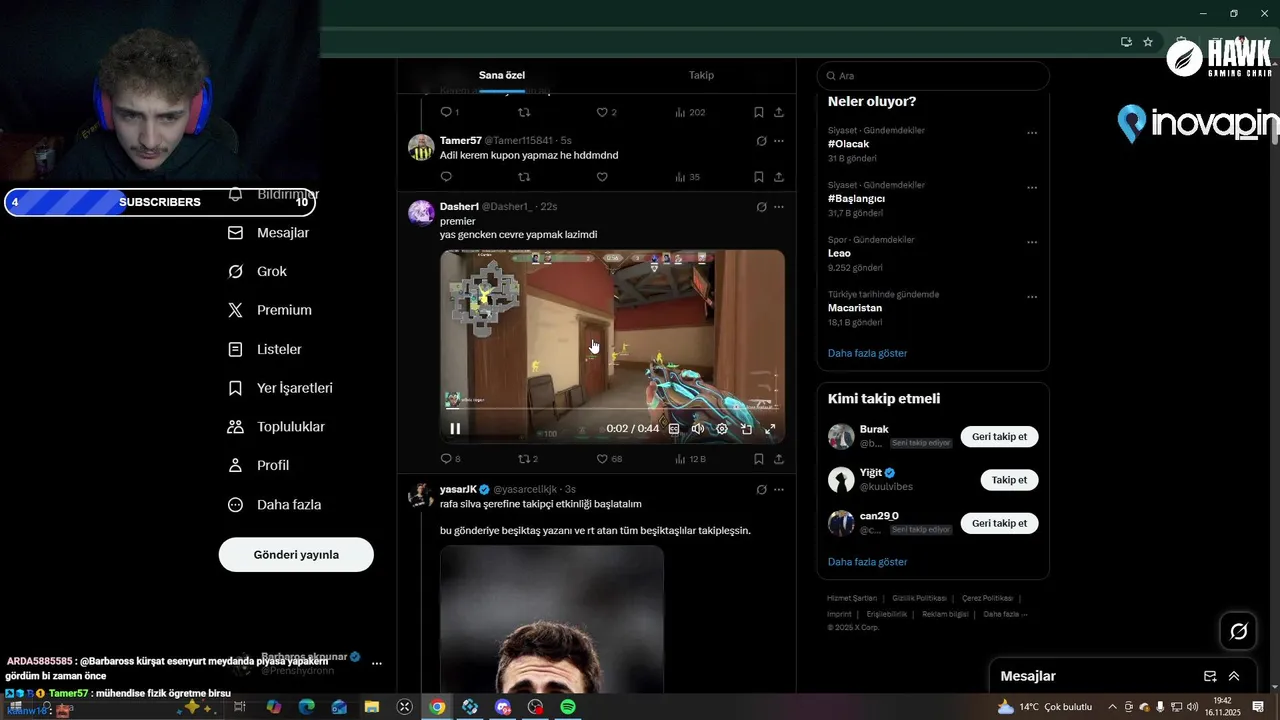Open more options for Dasher1's post
Screen dimensions: 1280x720
tap(779, 207)
